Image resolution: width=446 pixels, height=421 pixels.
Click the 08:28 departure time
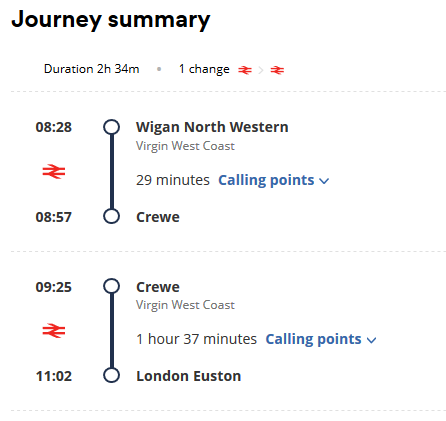point(54,127)
